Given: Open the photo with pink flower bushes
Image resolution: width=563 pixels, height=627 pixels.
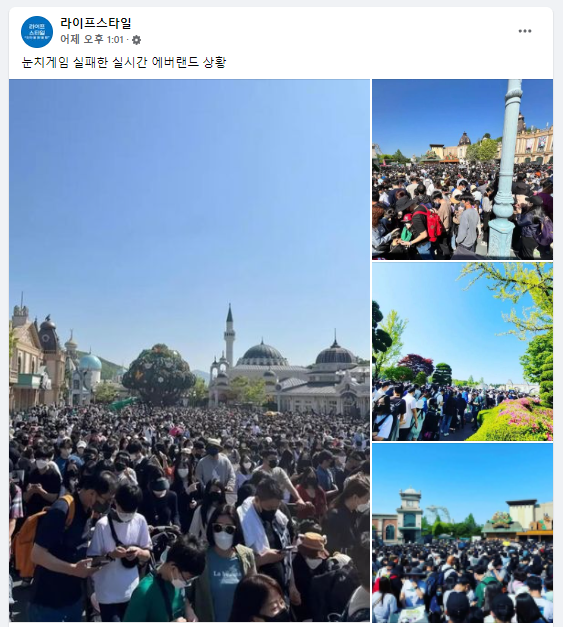Looking at the screenshot, I should (x=462, y=352).
